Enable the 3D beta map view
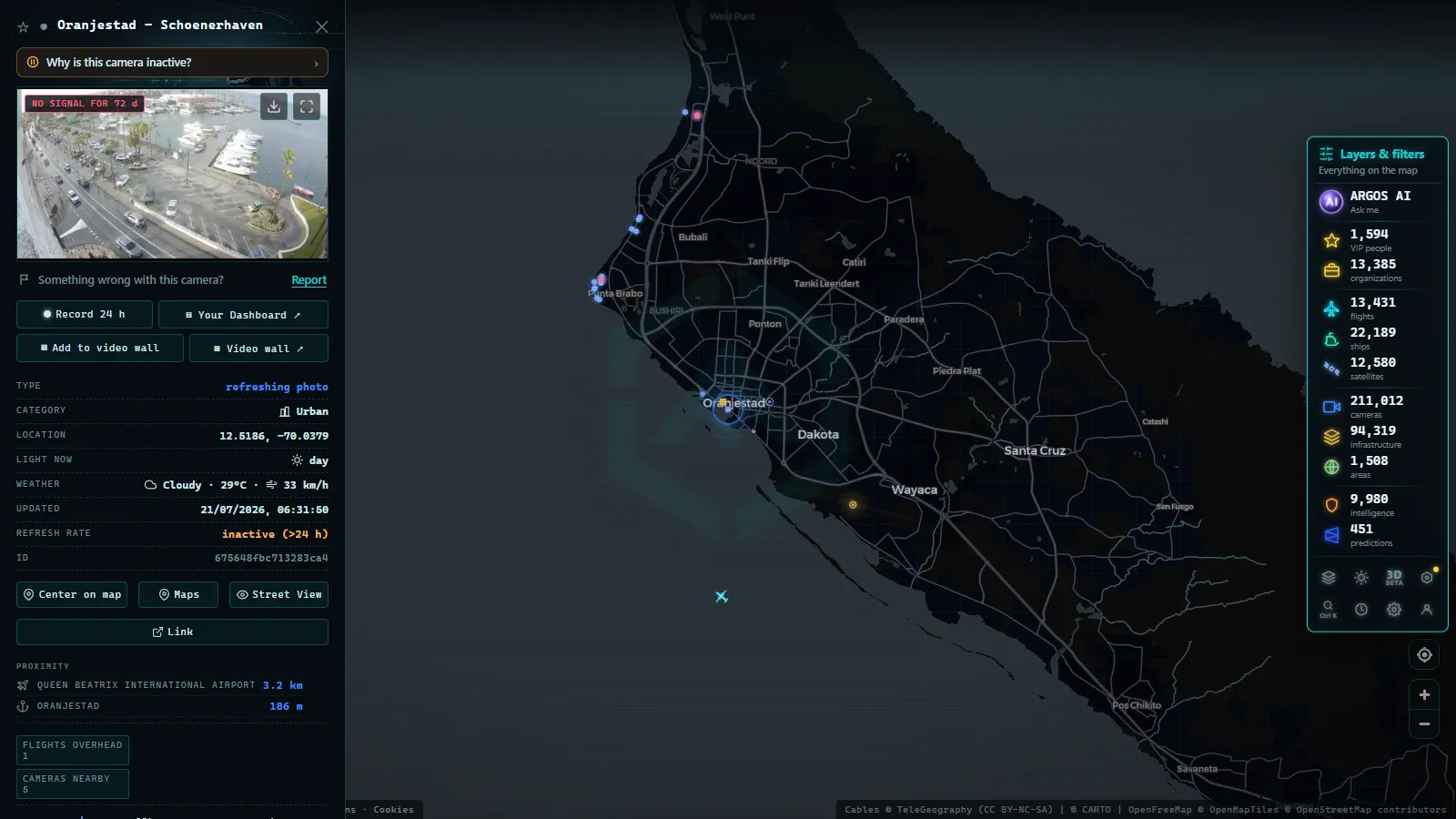Screen dimensions: 1456x819 (x=1394, y=577)
